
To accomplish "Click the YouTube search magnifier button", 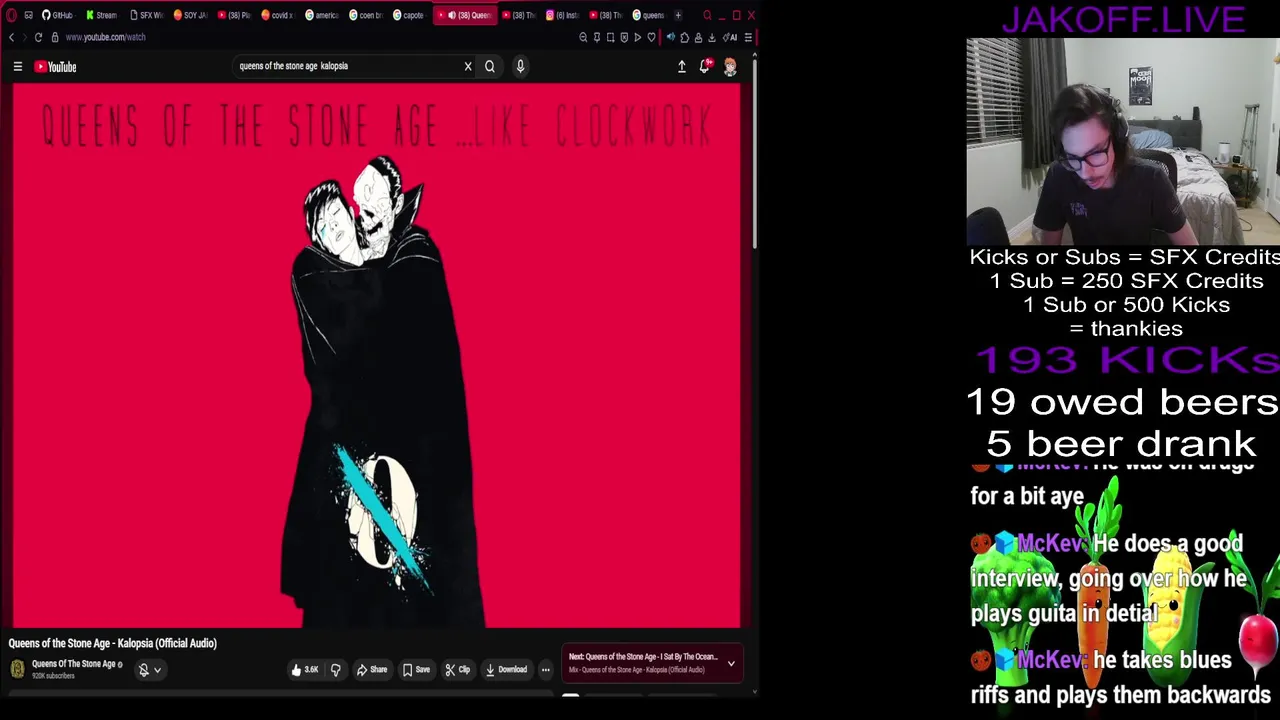I will point(490,67).
